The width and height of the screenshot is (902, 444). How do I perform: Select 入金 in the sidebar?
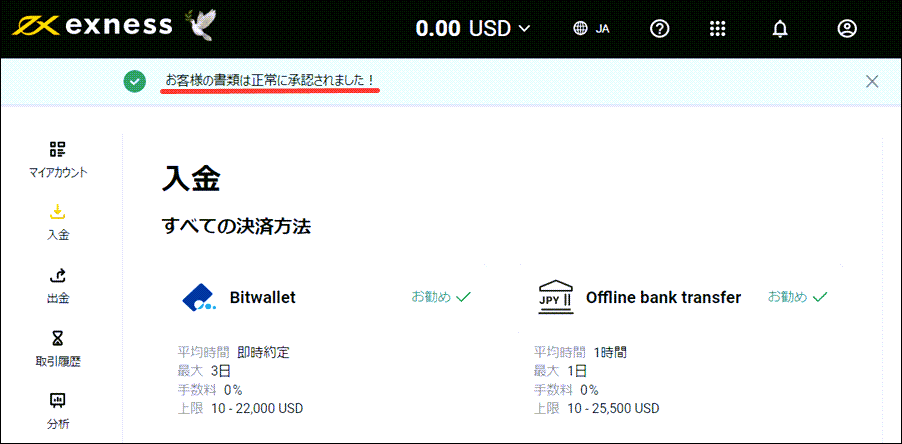click(58, 223)
